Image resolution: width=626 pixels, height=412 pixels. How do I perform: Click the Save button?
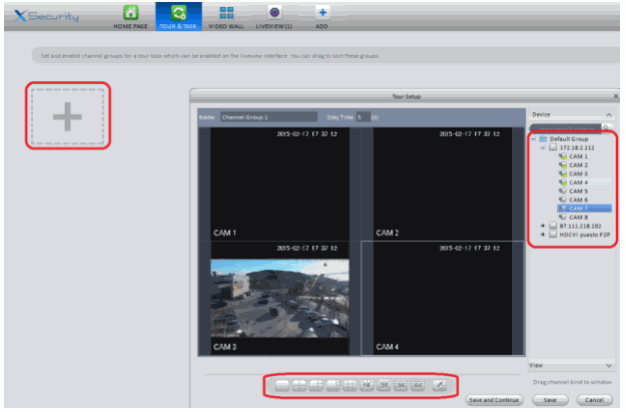pos(550,400)
